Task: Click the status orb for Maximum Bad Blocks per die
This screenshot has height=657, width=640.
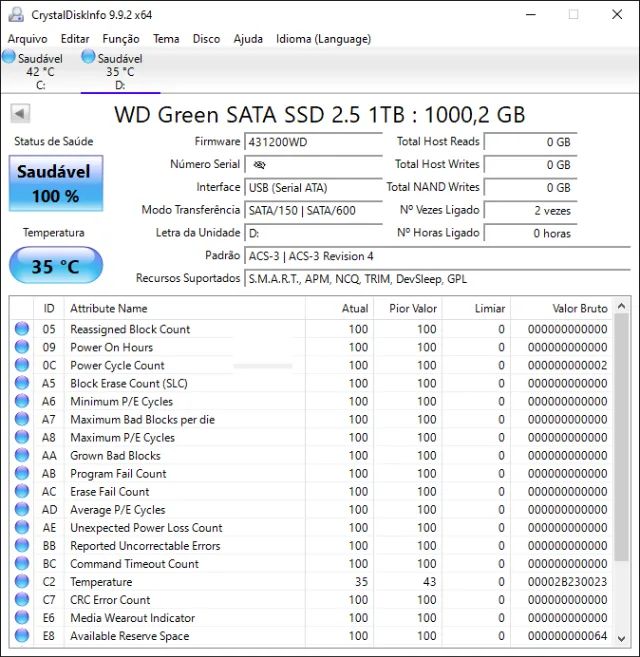Action: click(x=22, y=419)
